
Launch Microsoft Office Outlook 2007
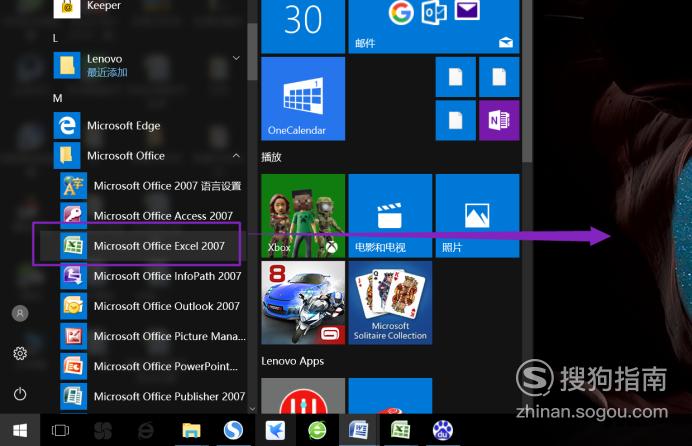coord(153,306)
